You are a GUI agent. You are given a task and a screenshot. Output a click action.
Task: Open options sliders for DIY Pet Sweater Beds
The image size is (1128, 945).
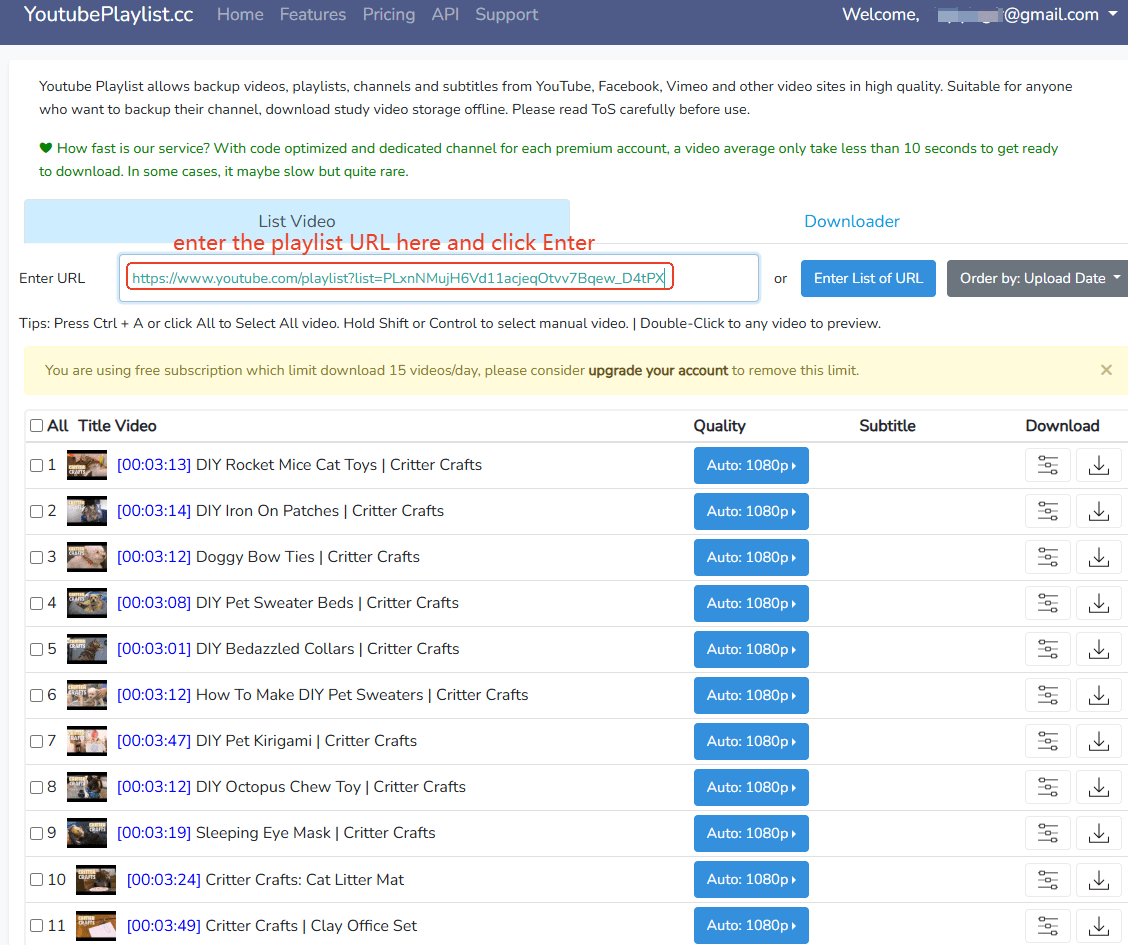click(1048, 603)
